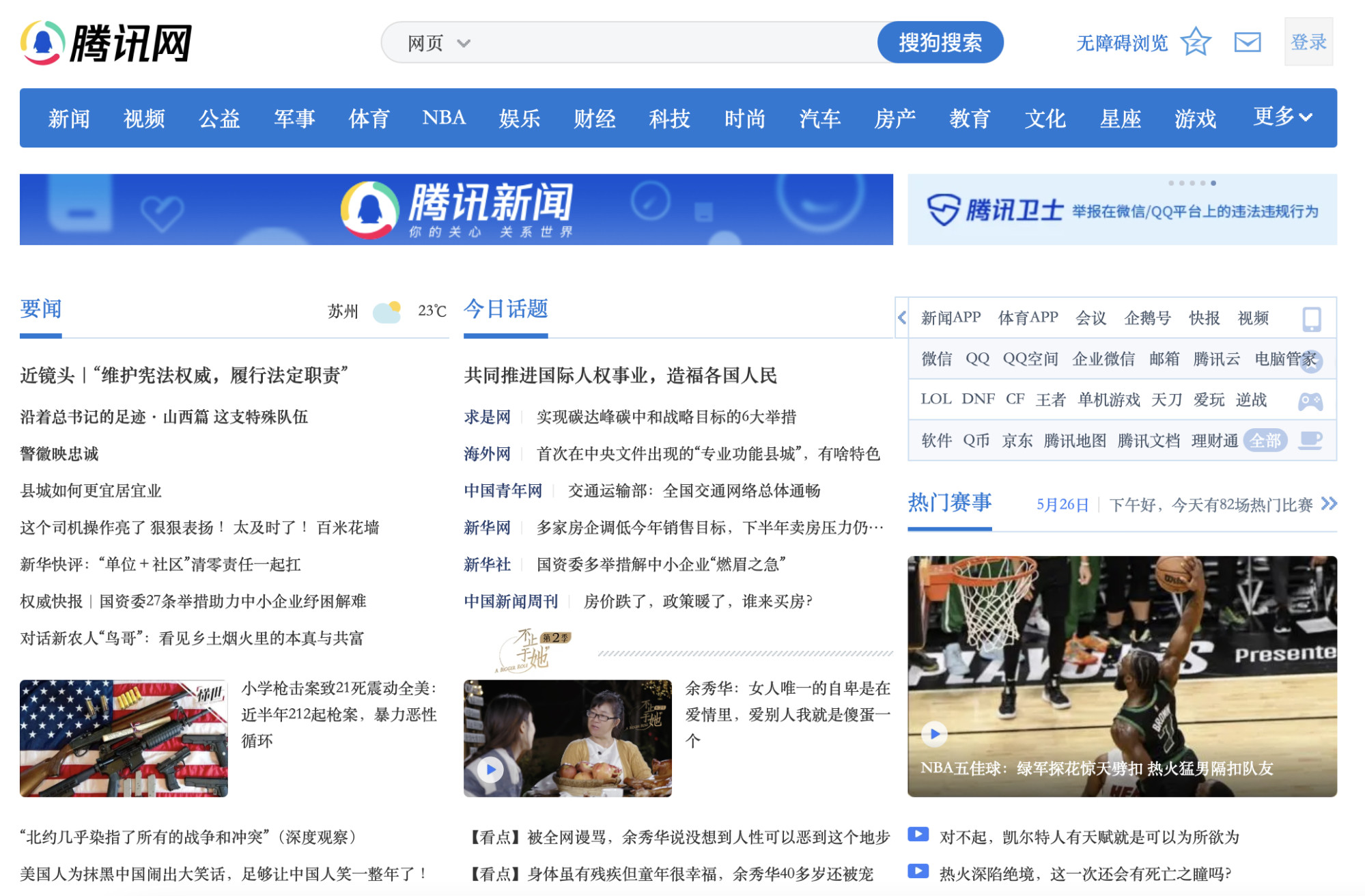Switch to the 今日话题 tab
The image size is (1365, 896).
[506, 309]
